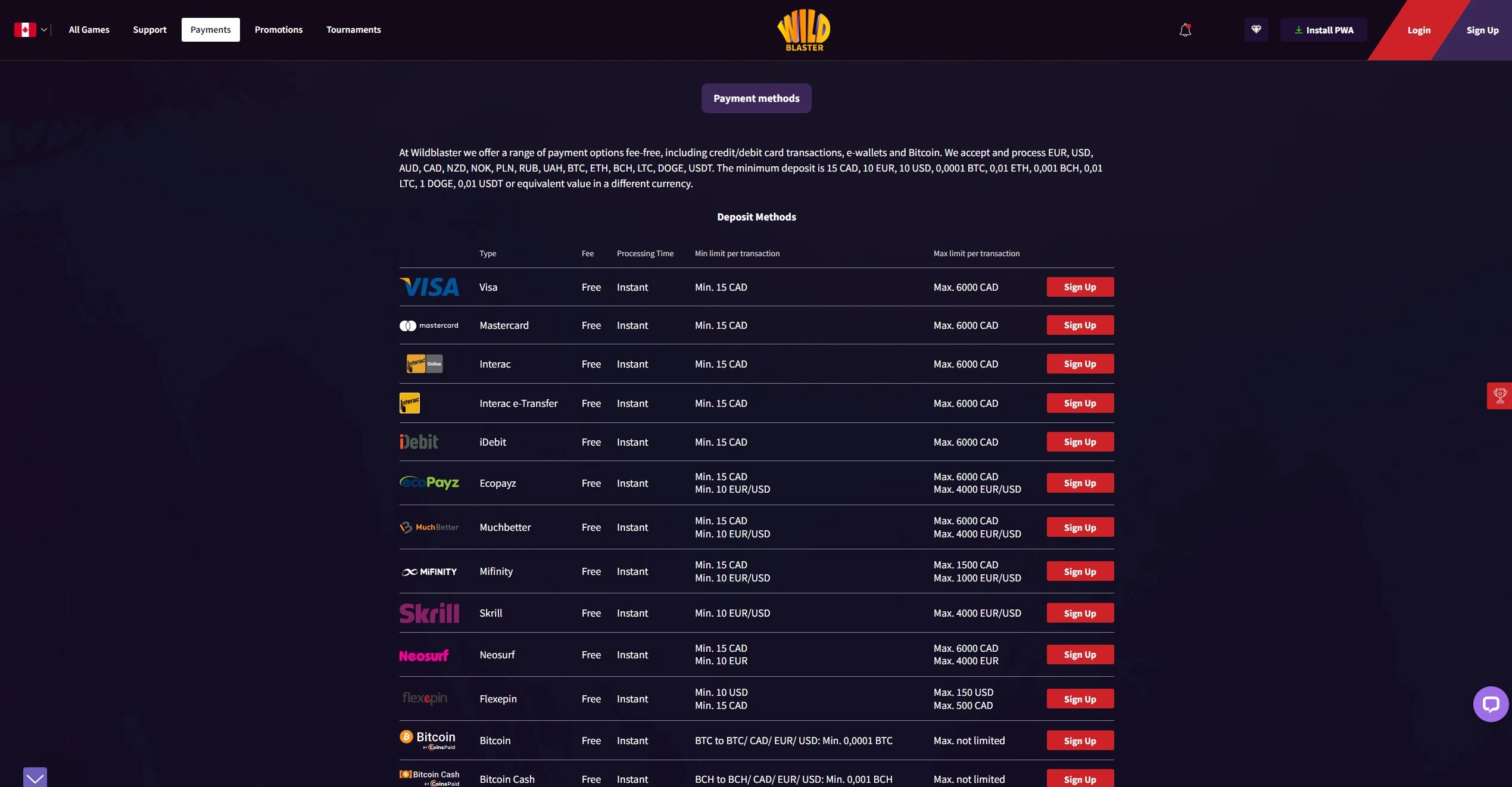
Task: Expand the purple chevron at bottom left
Action: coord(35,777)
